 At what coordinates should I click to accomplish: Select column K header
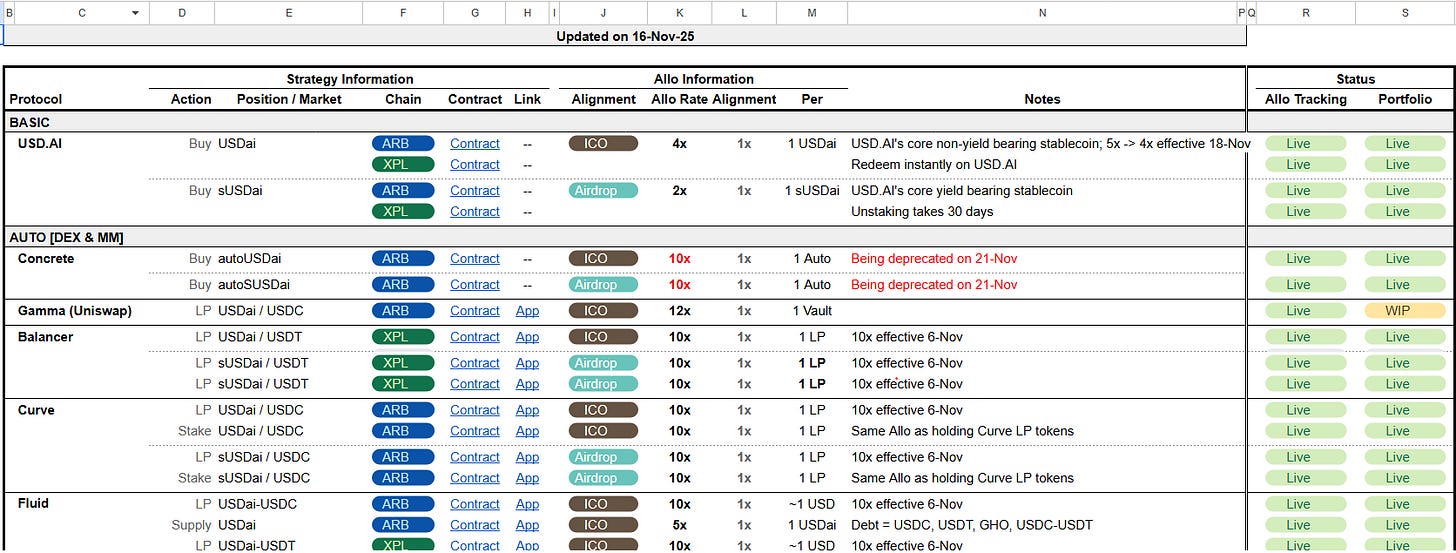click(680, 12)
